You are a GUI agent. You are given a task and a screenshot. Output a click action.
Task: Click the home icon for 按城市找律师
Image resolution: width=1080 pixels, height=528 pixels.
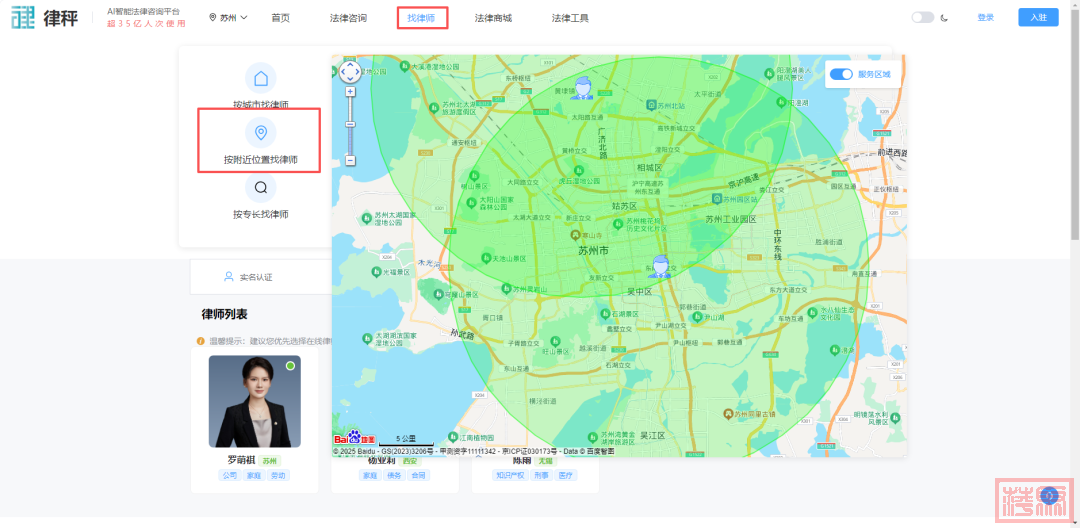(x=261, y=79)
